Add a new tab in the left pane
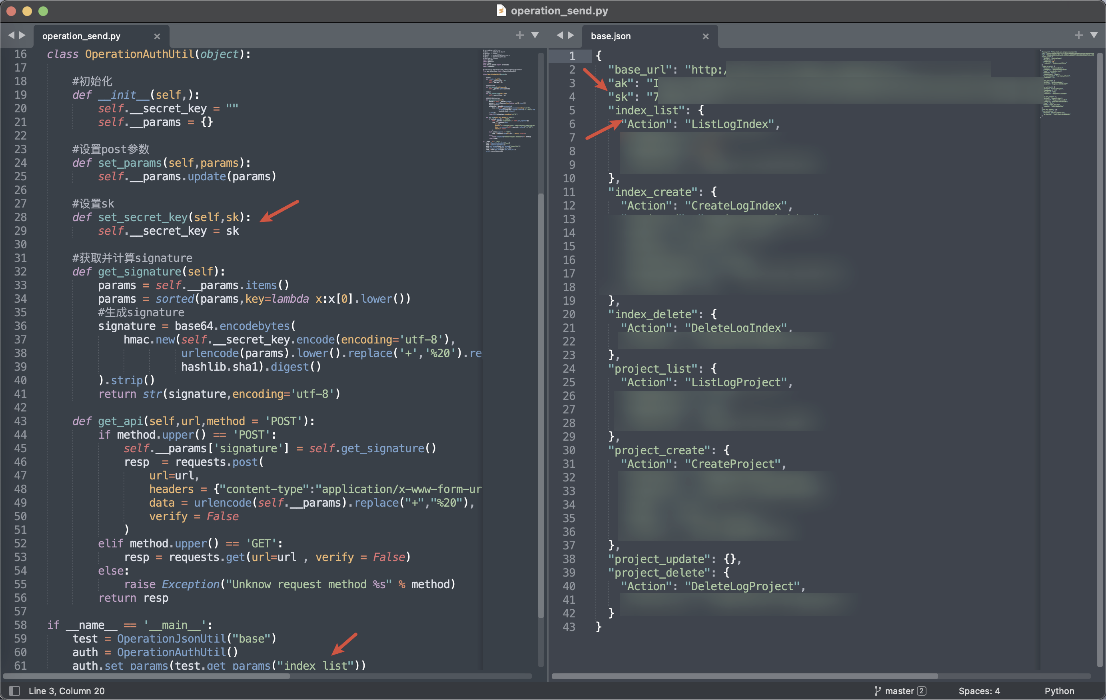The height and width of the screenshot is (700, 1106). point(520,35)
